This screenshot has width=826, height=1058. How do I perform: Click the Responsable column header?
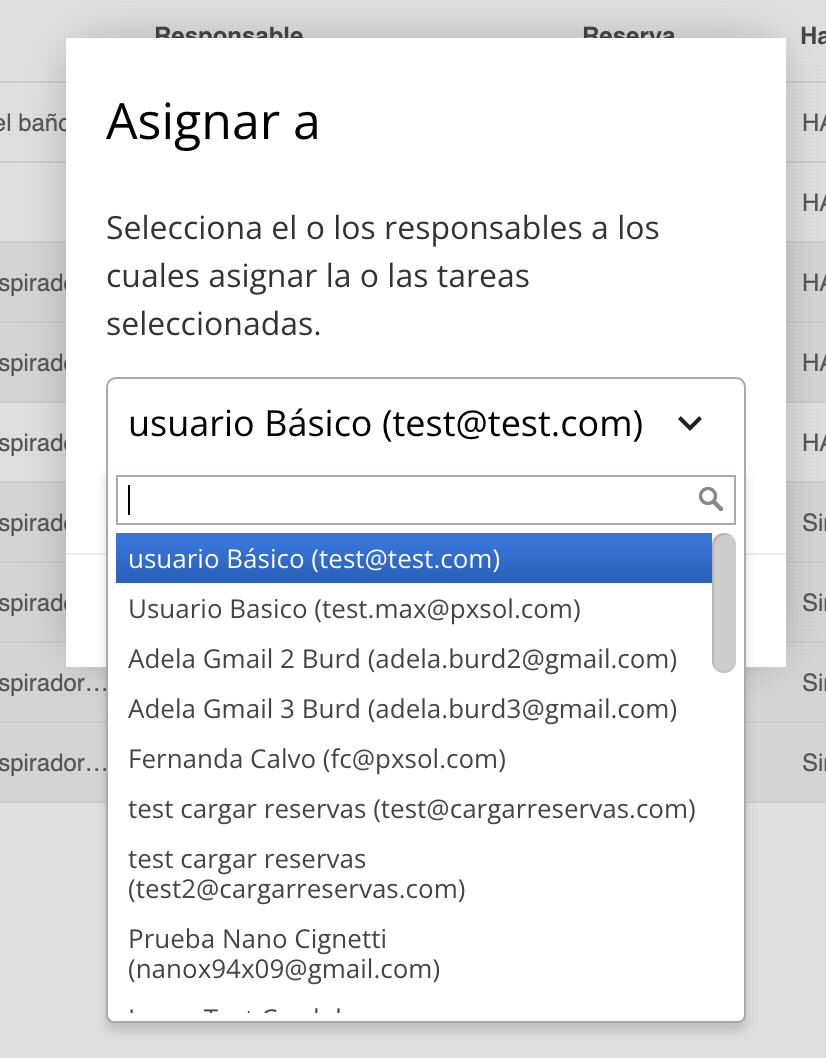click(x=227, y=35)
